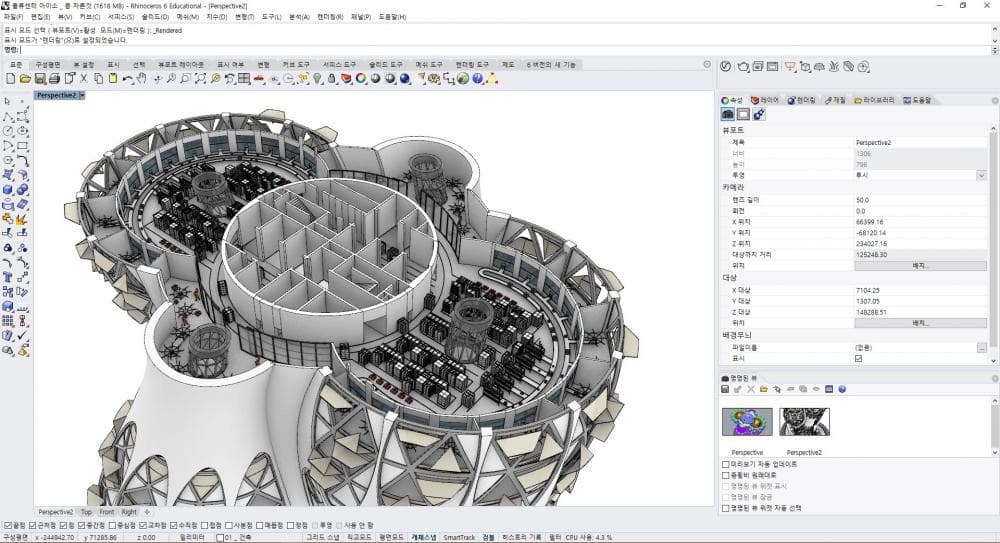Click the color wheel Properties icon
The width and height of the screenshot is (1000, 543).
tap(361, 78)
